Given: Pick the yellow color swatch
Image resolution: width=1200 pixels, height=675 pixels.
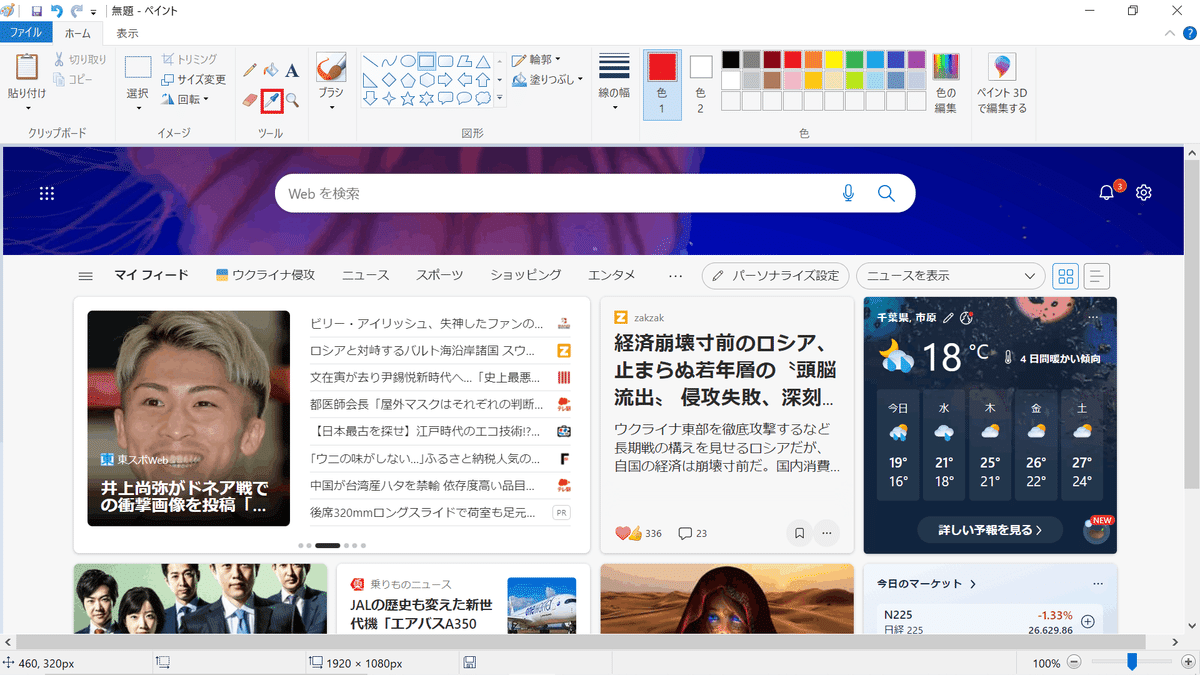Looking at the screenshot, I should tap(834, 59).
